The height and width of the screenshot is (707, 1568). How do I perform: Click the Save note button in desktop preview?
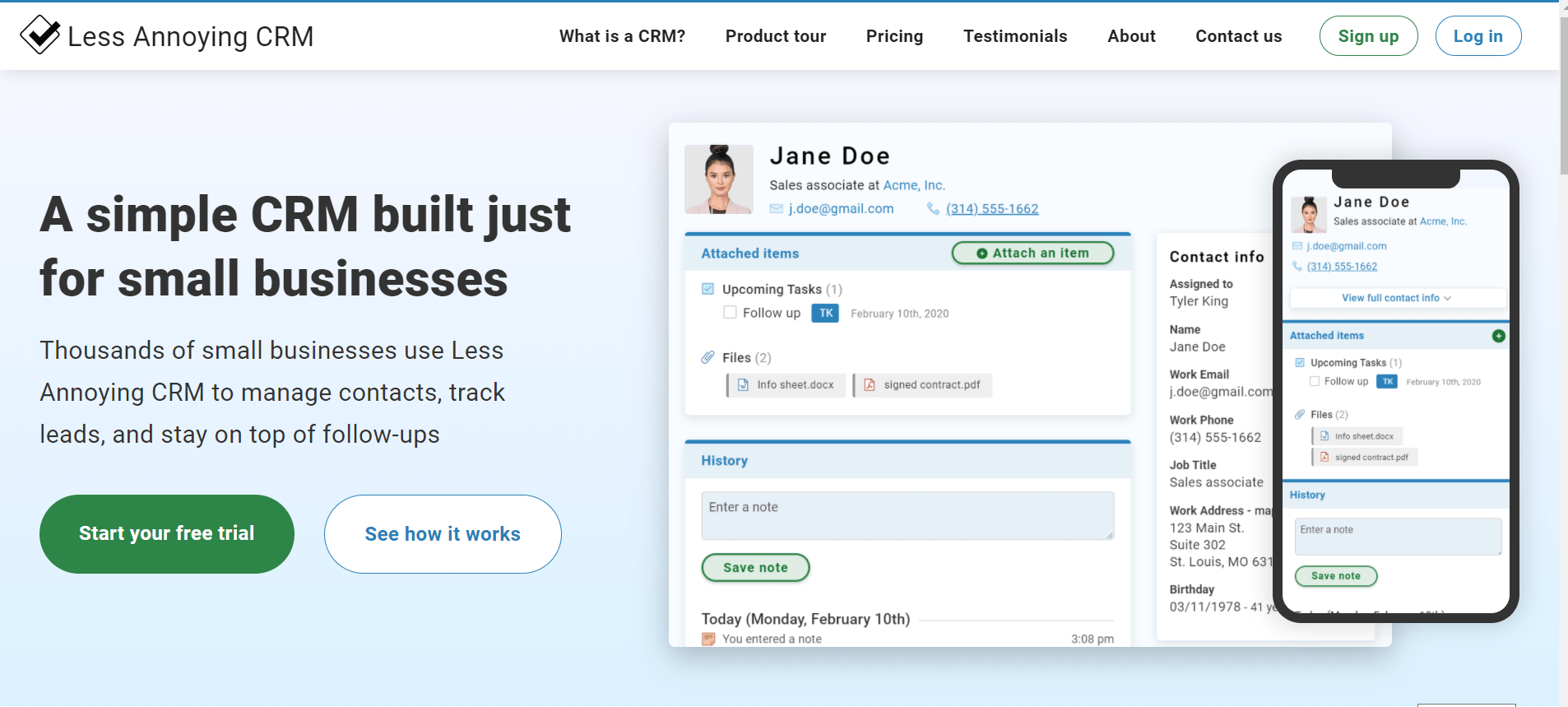(x=755, y=567)
